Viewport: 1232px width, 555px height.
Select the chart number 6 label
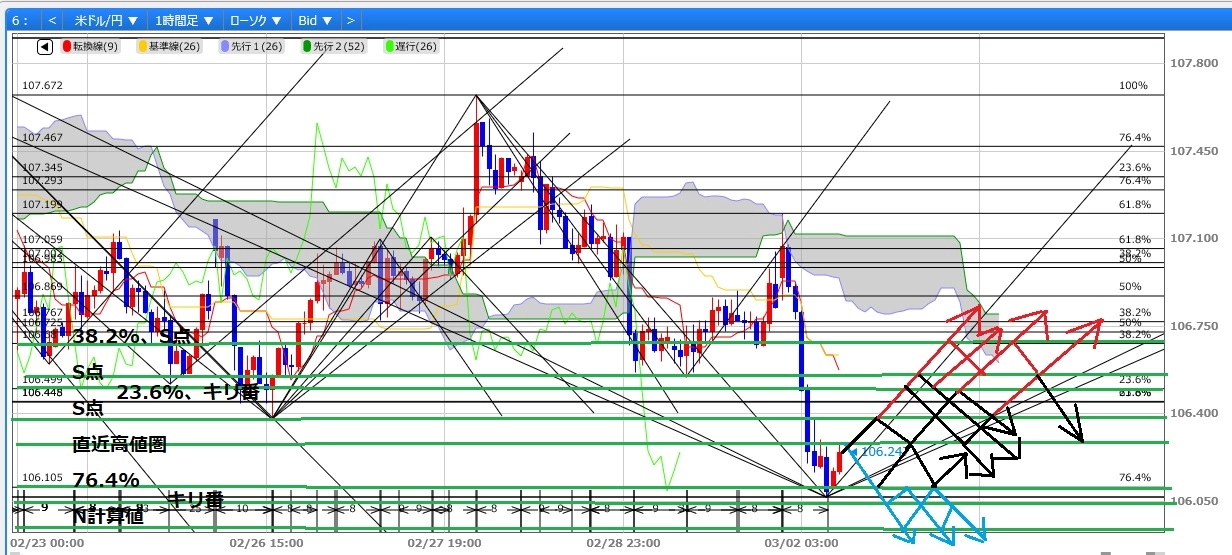17,20
